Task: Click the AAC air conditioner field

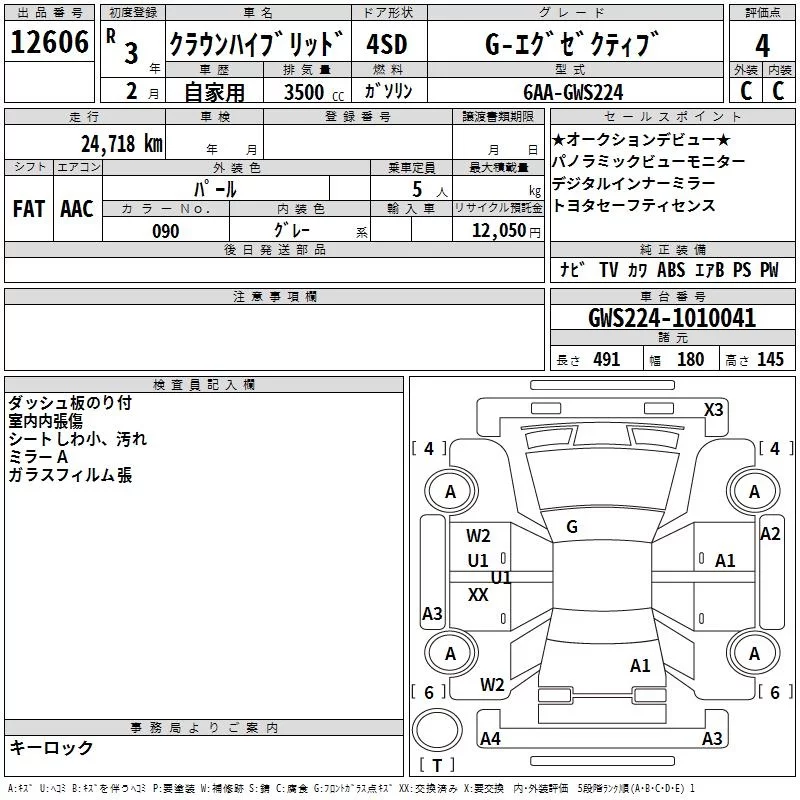Action: point(77,208)
